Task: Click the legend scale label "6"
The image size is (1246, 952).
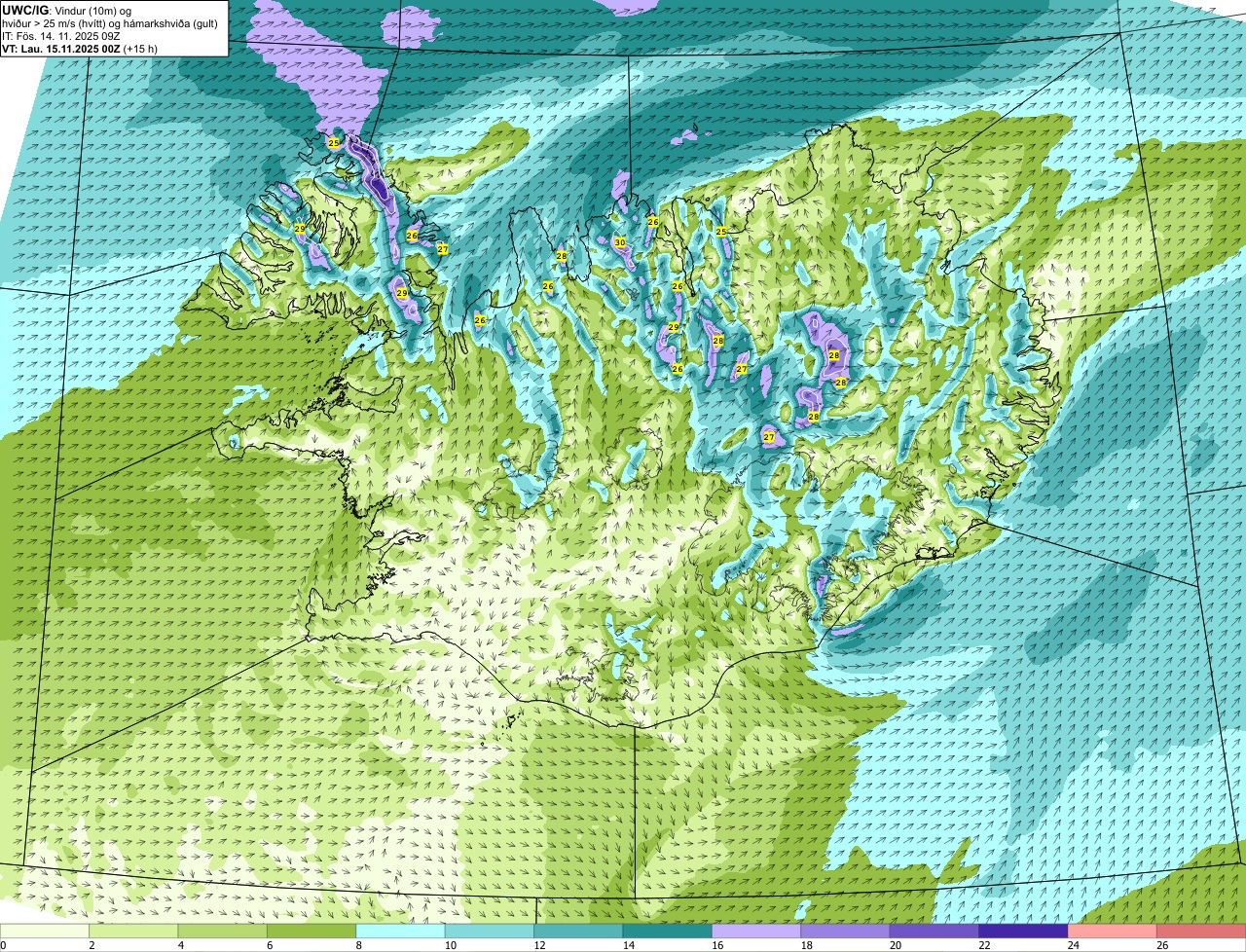Action: pyautogui.click(x=270, y=944)
